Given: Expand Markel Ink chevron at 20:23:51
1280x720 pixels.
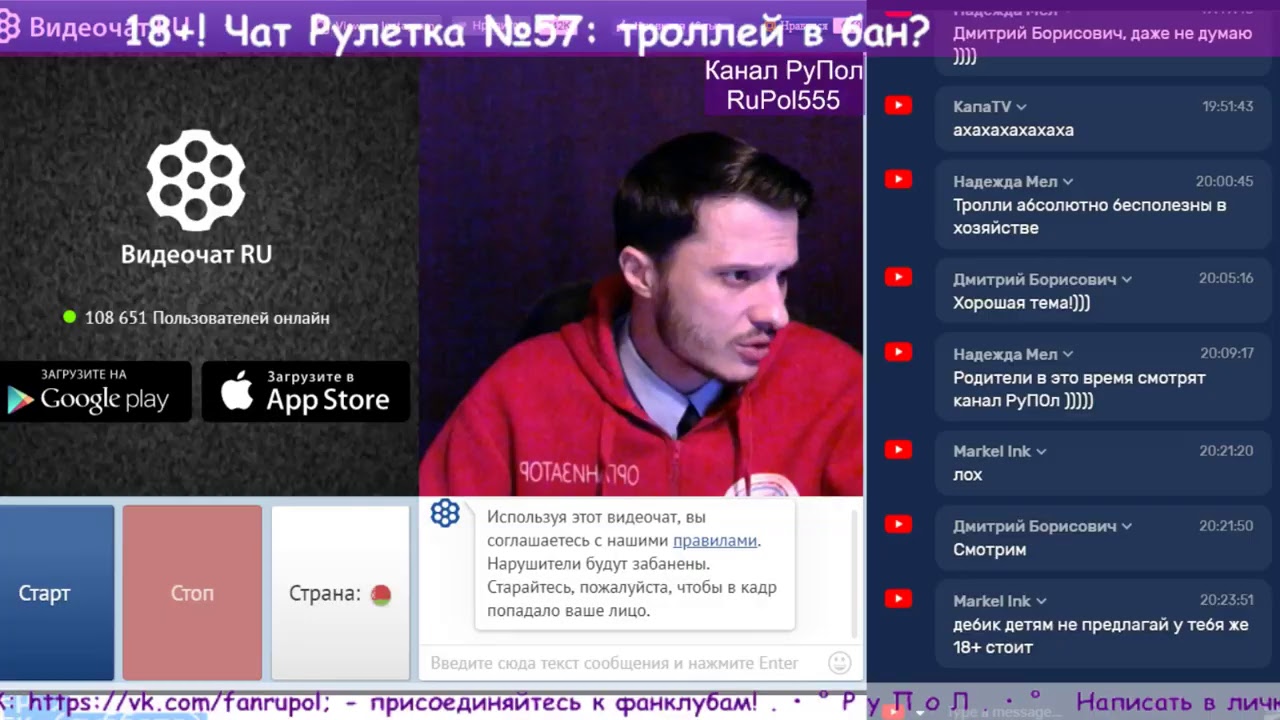Looking at the screenshot, I should pyautogui.click(x=1041, y=601).
